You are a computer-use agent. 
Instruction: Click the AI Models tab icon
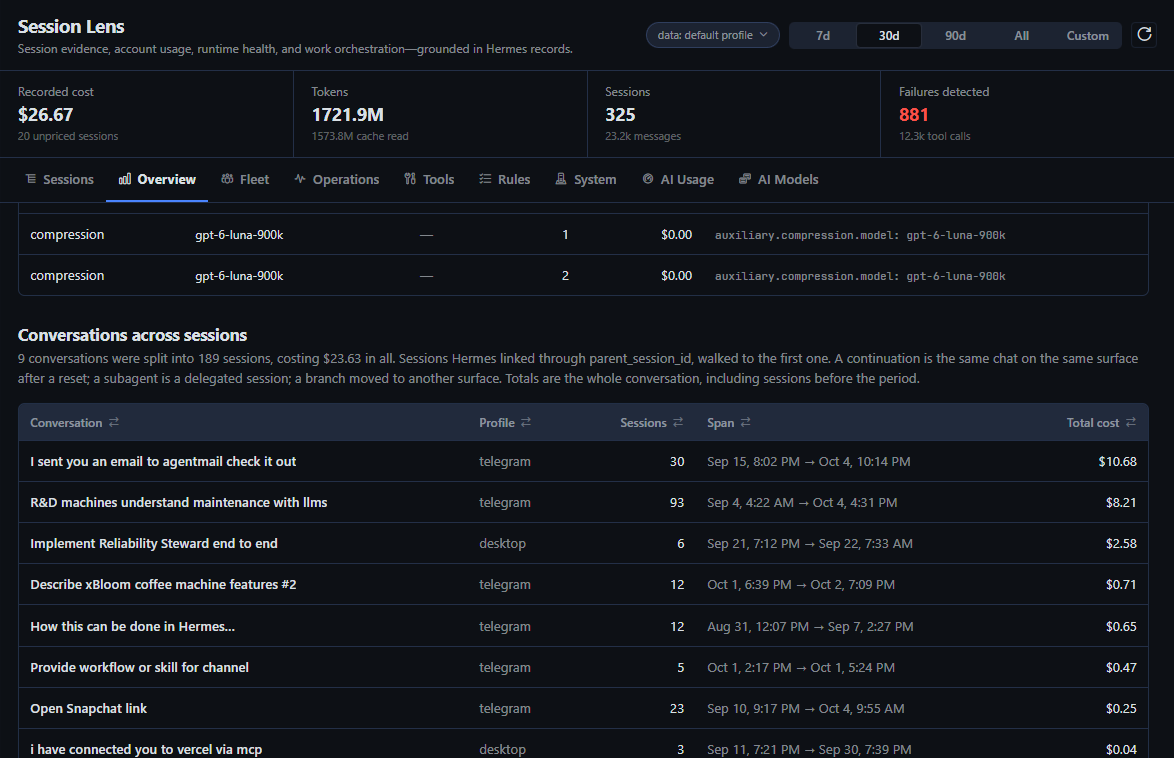[x=745, y=179]
